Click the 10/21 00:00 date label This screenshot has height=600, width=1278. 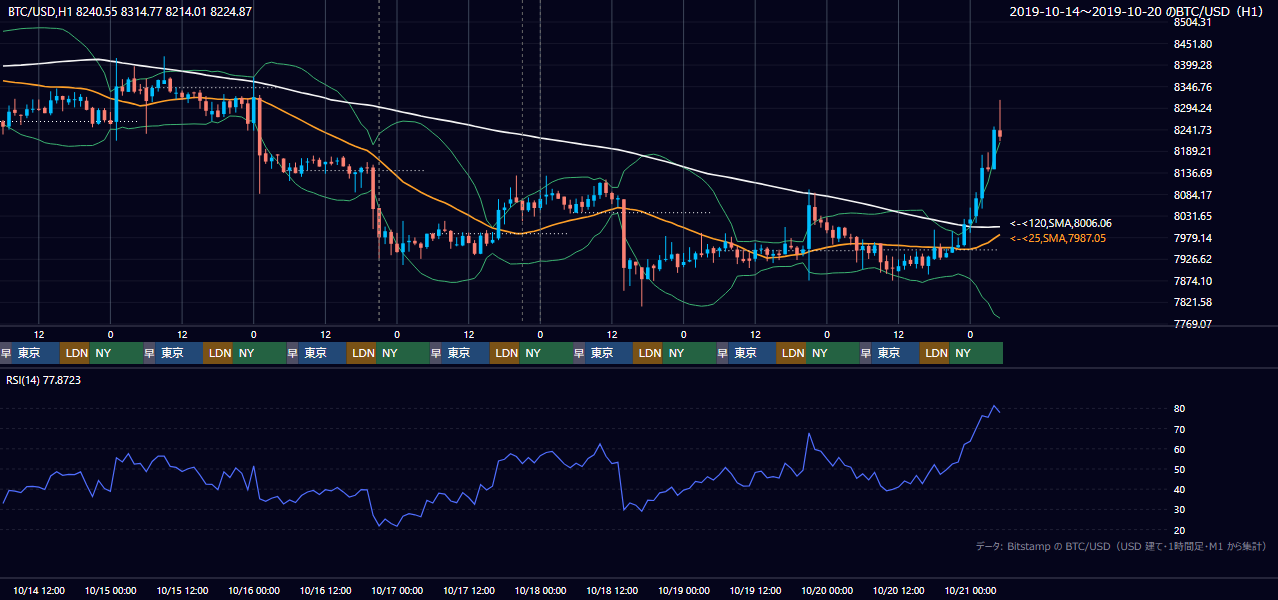[971, 590]
